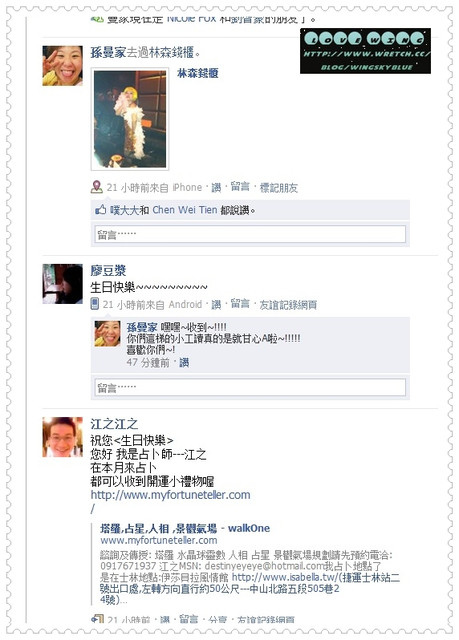Open the 林森錢櫃 check-in photo
The height and width of the screenshot is (640, 459).
pos(130,119)
